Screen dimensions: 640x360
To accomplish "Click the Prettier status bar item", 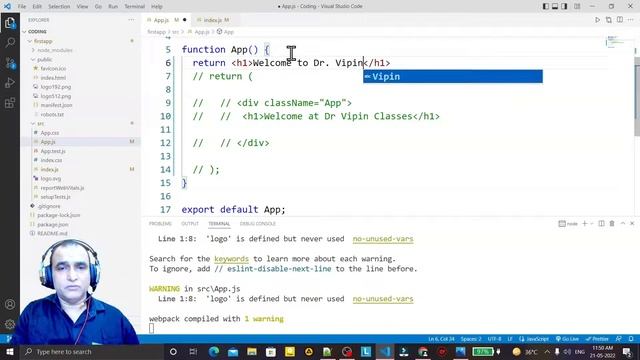I will click(x=597, y=339).
